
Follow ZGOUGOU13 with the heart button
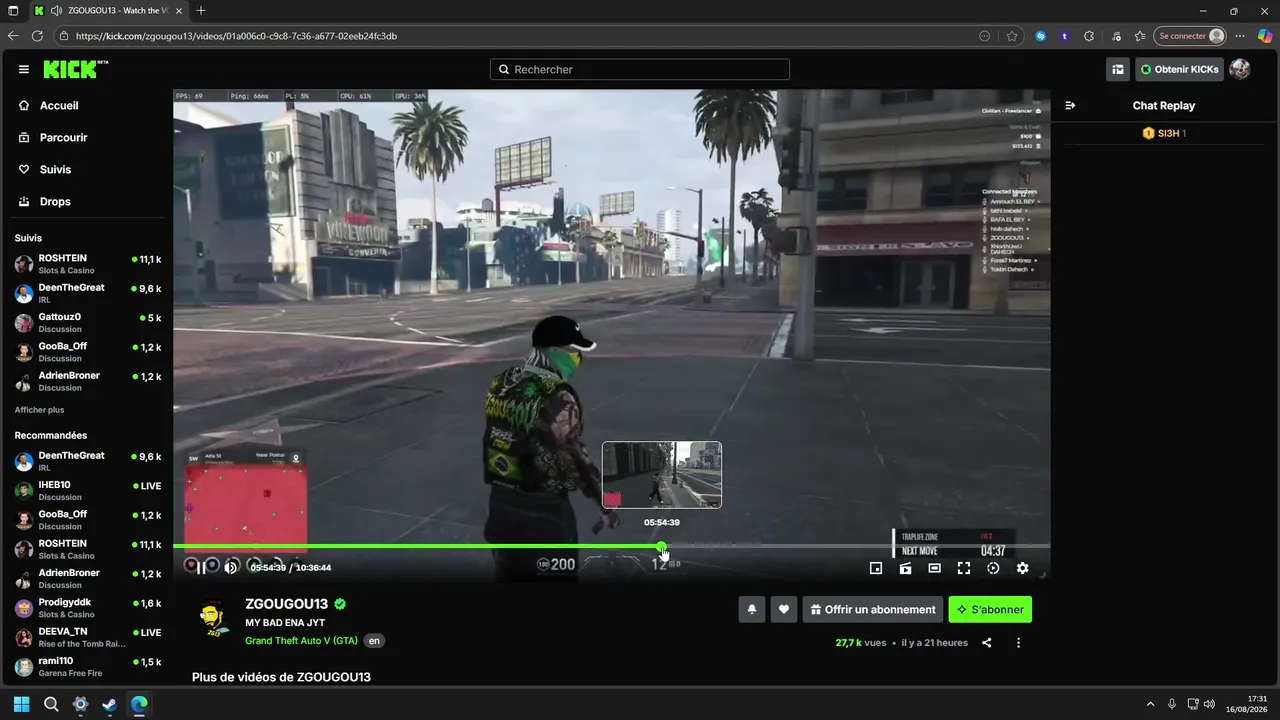coord(784,609)
